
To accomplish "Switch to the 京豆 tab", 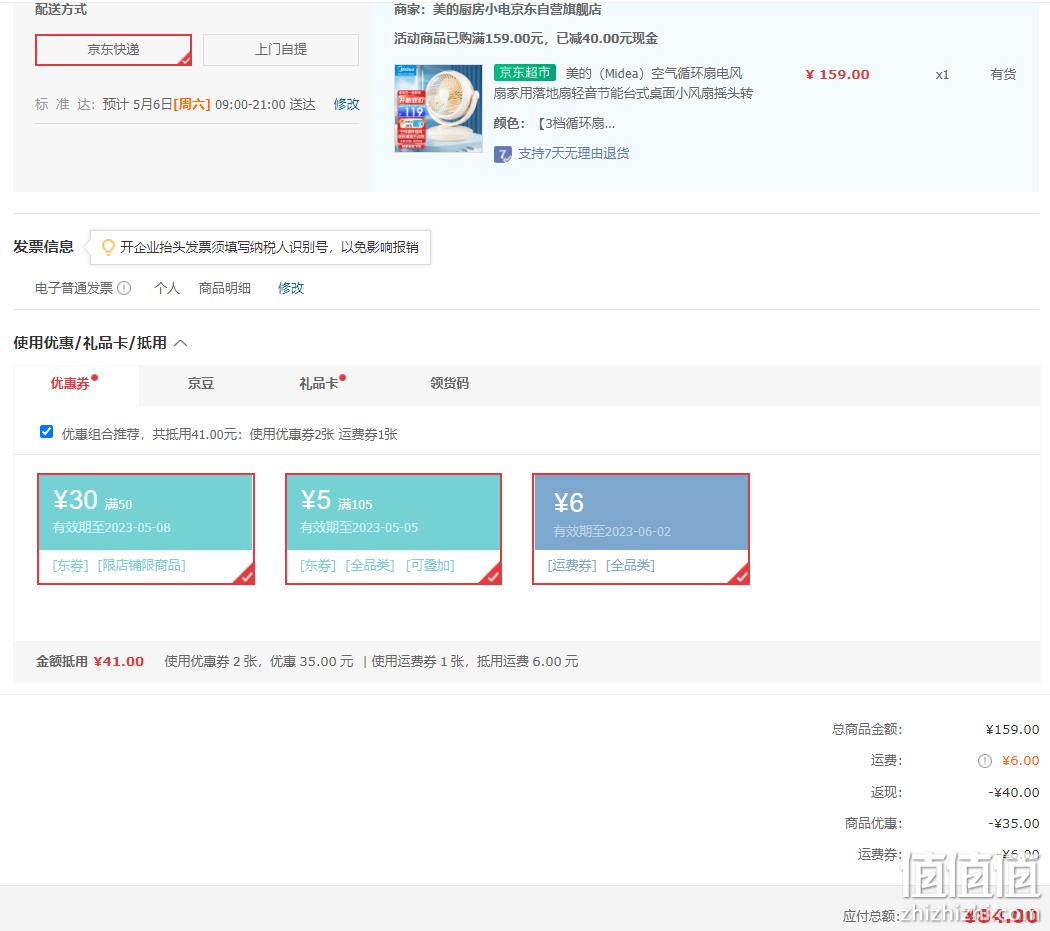I will [x=201, y=384].
